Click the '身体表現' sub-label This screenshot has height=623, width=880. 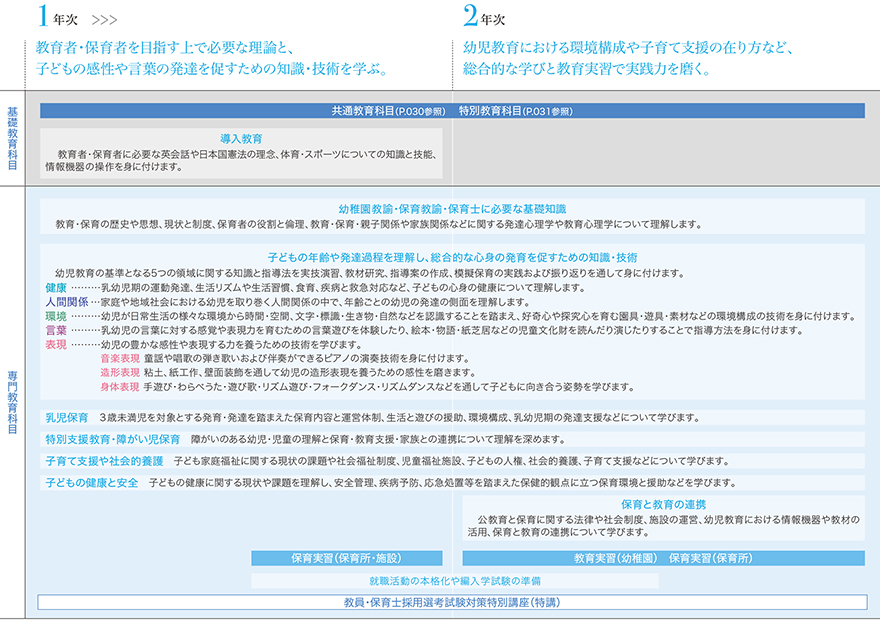point(120,387)
